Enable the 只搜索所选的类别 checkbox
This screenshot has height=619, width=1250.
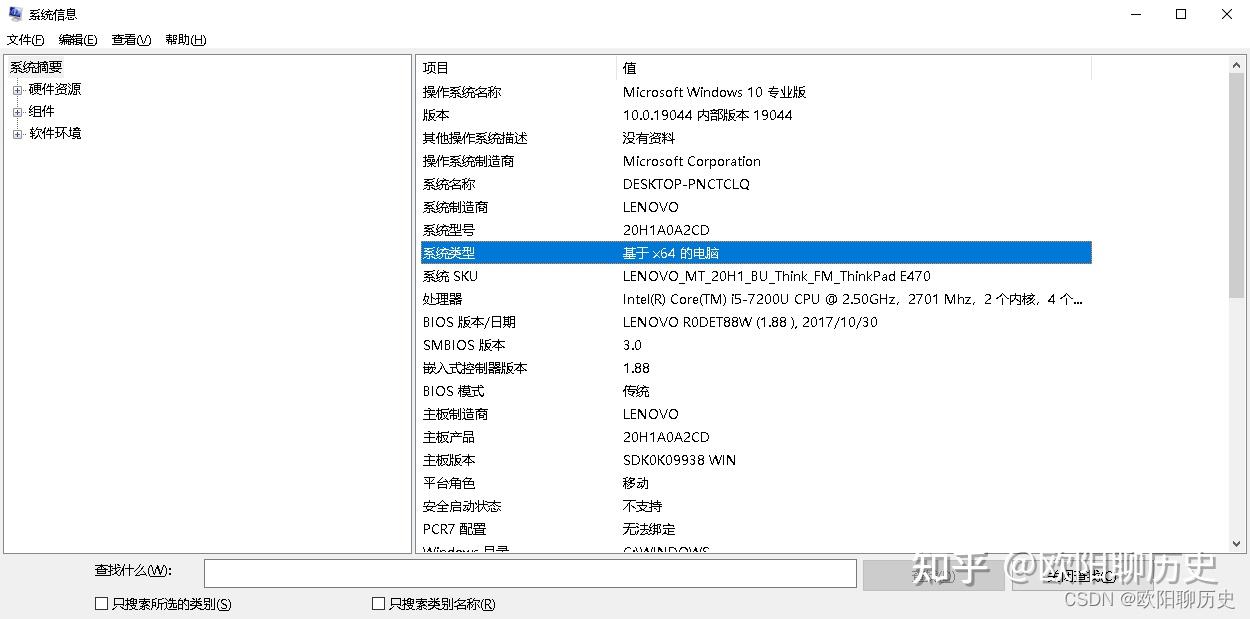pos(101,603)
